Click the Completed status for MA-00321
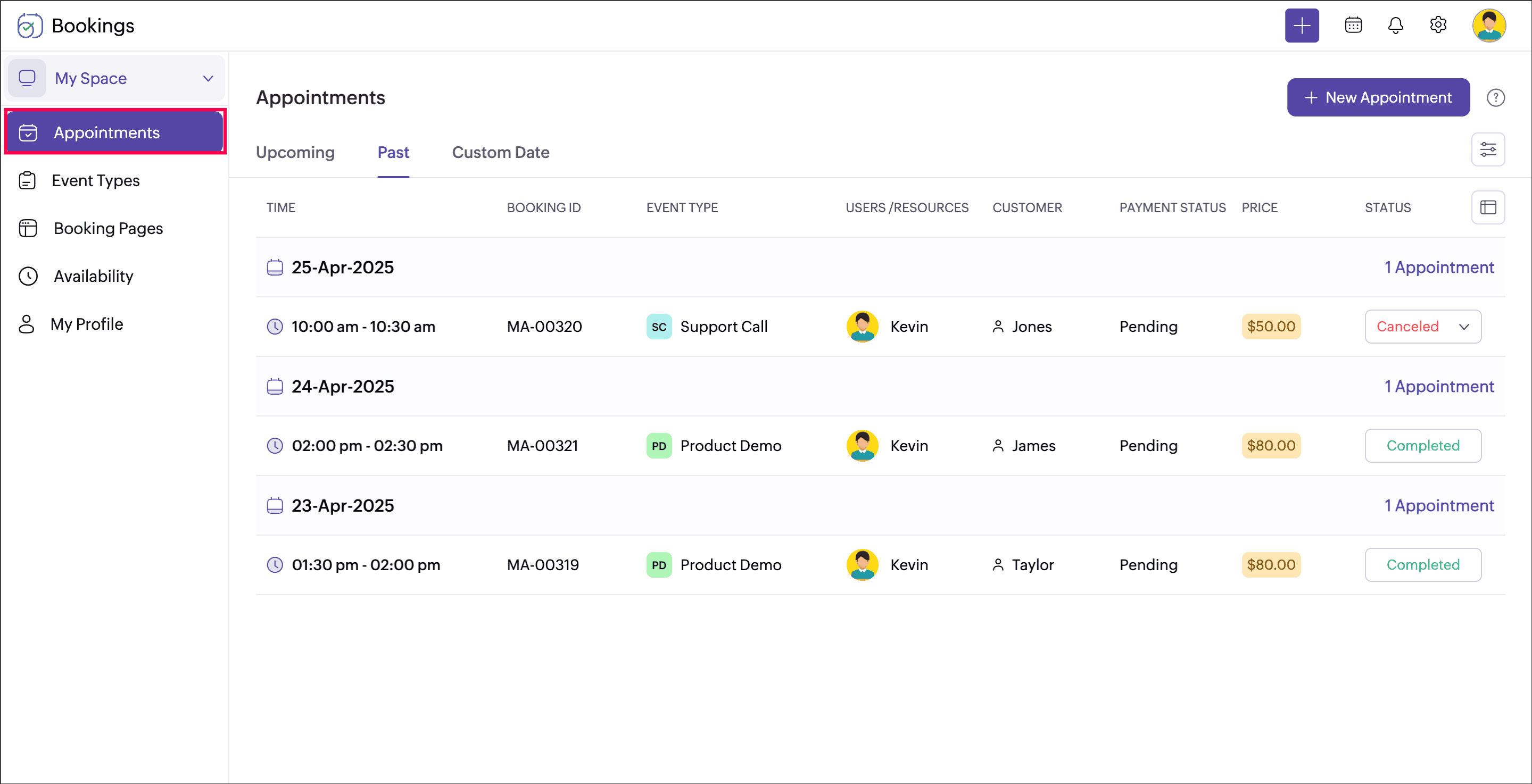 tap(1422, 446)
